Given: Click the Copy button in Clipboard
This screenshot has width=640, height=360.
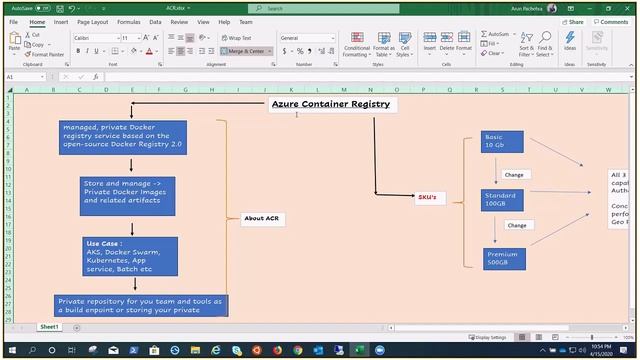Looking at the screenshot, I should (x=34, y=44).
